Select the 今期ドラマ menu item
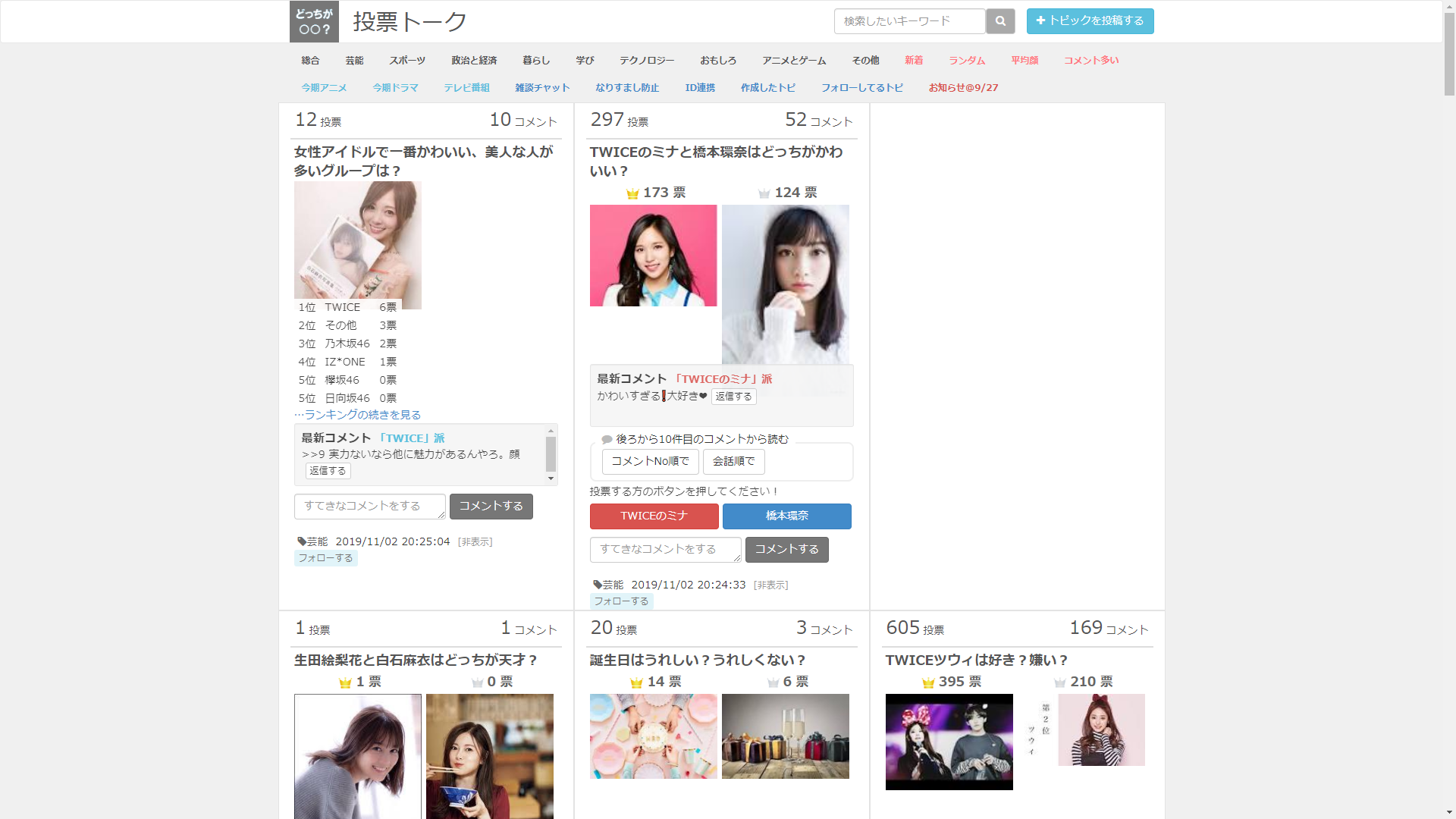The image size is (1456, 819). click(395, 88)
